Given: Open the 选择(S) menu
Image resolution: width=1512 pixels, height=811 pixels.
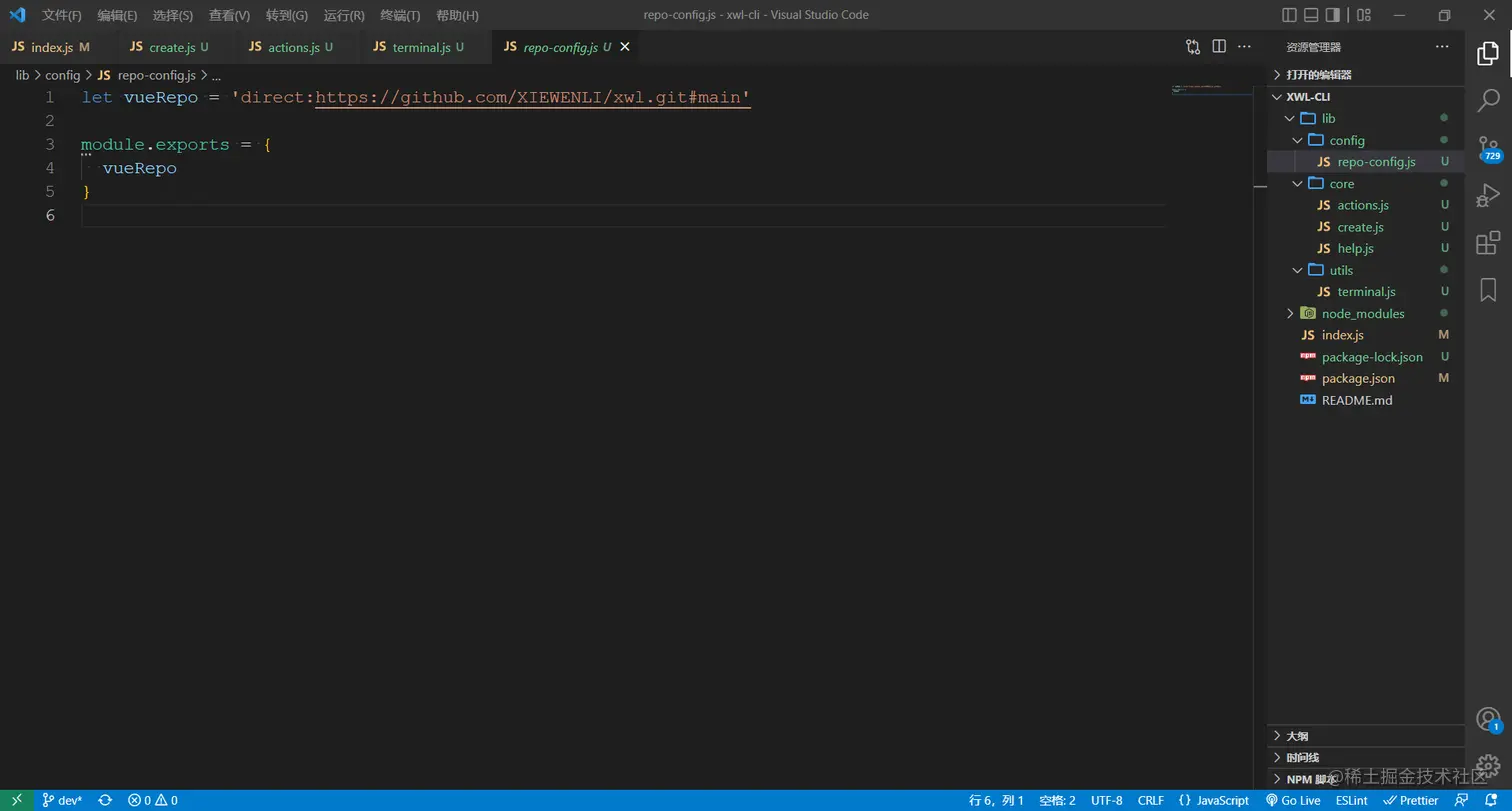Looking at the screenshot, I should coord(173,15).
